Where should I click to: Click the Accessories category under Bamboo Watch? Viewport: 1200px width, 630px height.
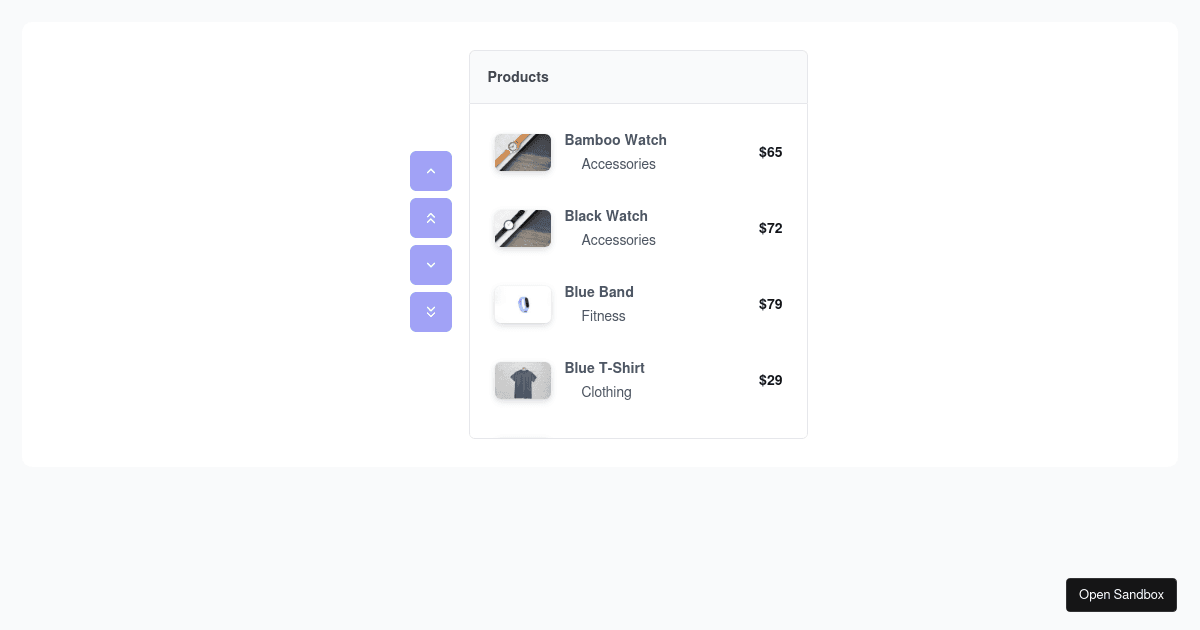(618, 164)
